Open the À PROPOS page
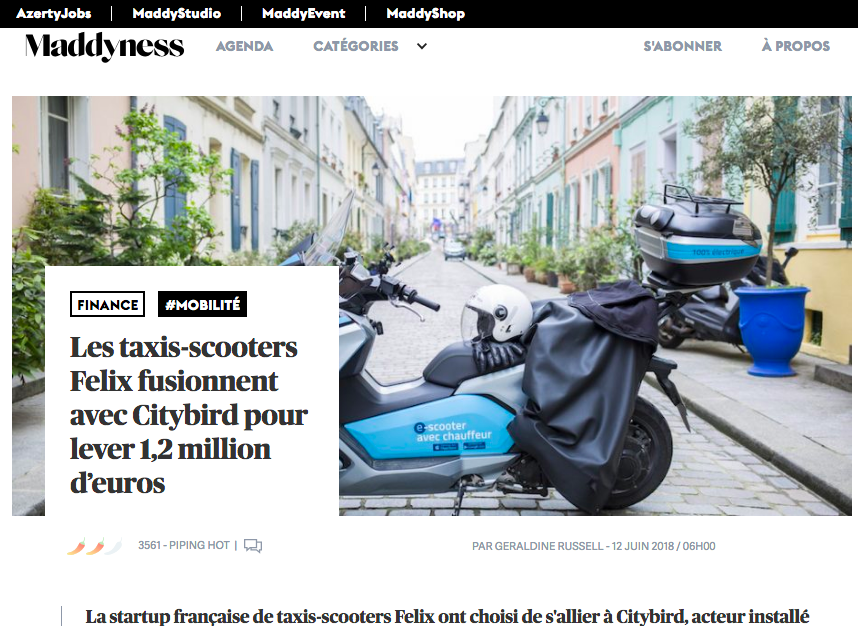Viewport: 858px width, 626px height. pyautogui.click(x=796, y=47)
